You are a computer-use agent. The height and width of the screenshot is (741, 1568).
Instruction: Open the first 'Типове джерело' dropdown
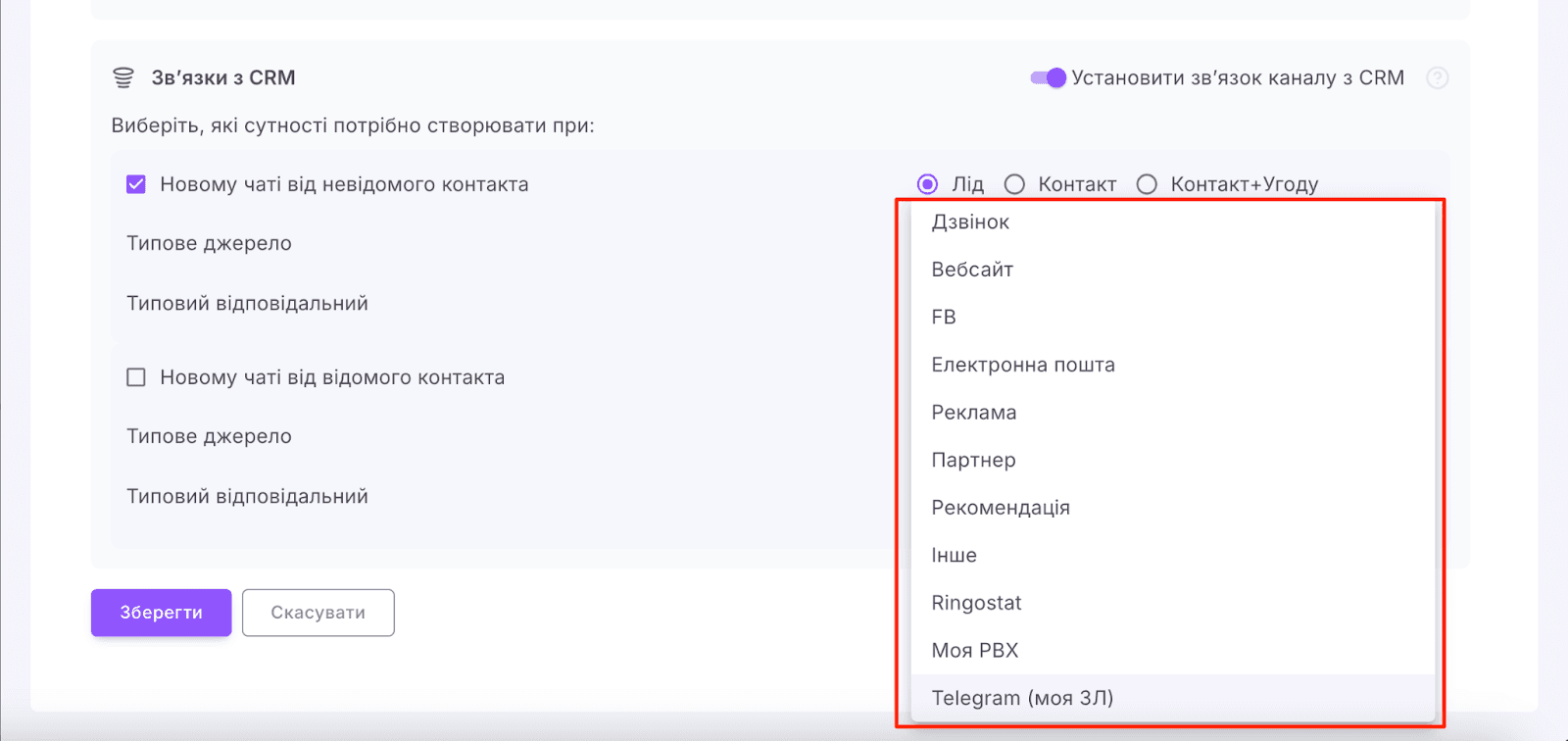(x=209, y=243)
